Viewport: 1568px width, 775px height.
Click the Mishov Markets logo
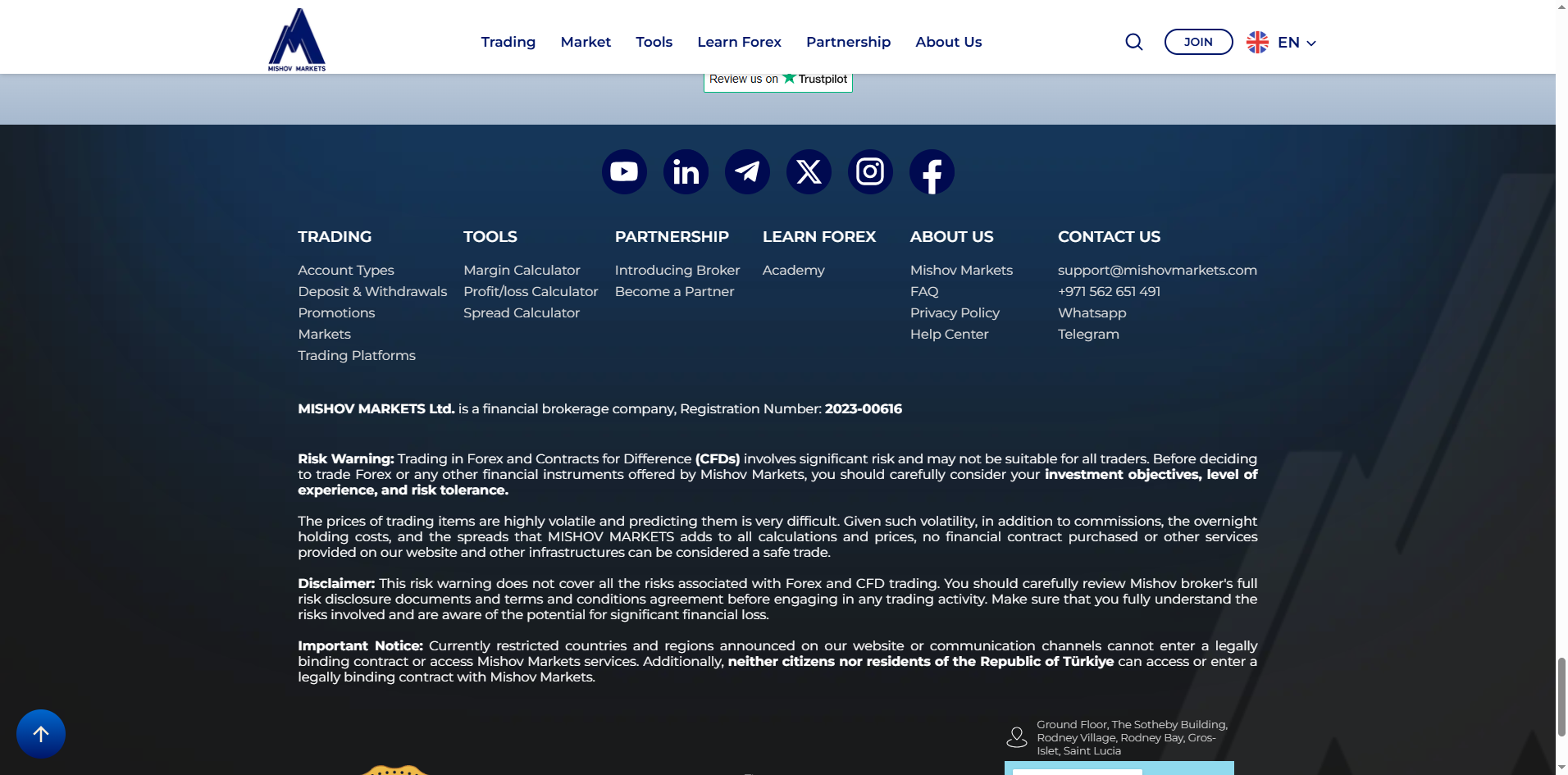[x=297, y=39]
